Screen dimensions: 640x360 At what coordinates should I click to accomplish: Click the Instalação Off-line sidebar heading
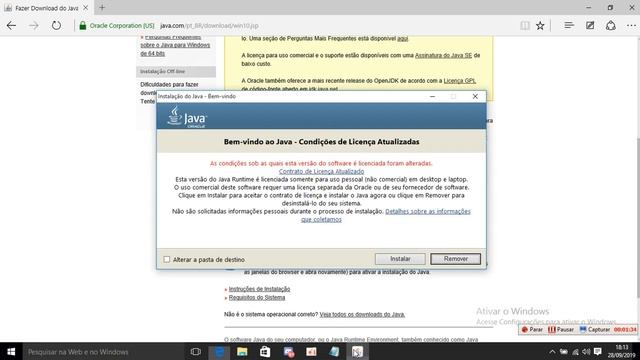[176, 71]
